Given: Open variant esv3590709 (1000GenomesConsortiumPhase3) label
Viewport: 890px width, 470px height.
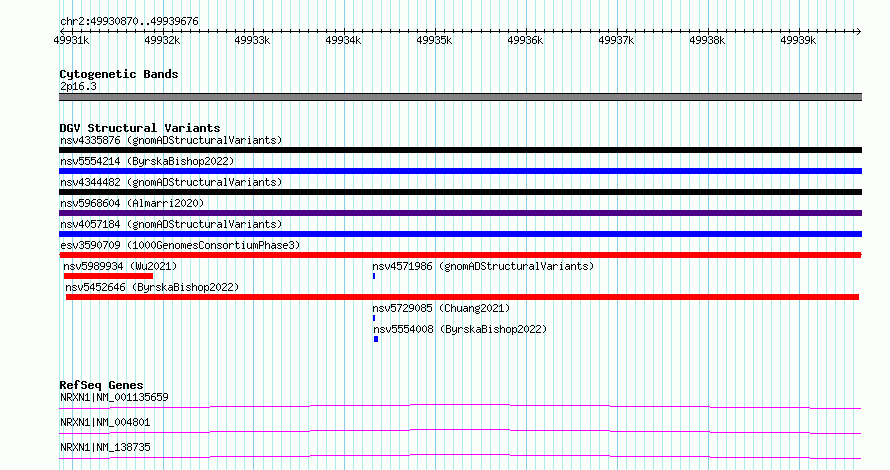Looking at the screenshot, I should tap(180, 245).
